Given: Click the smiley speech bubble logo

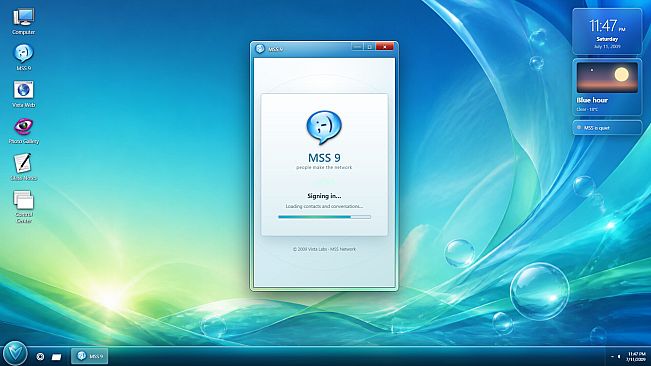Looking at the screenshot, I should pos(324,127).
